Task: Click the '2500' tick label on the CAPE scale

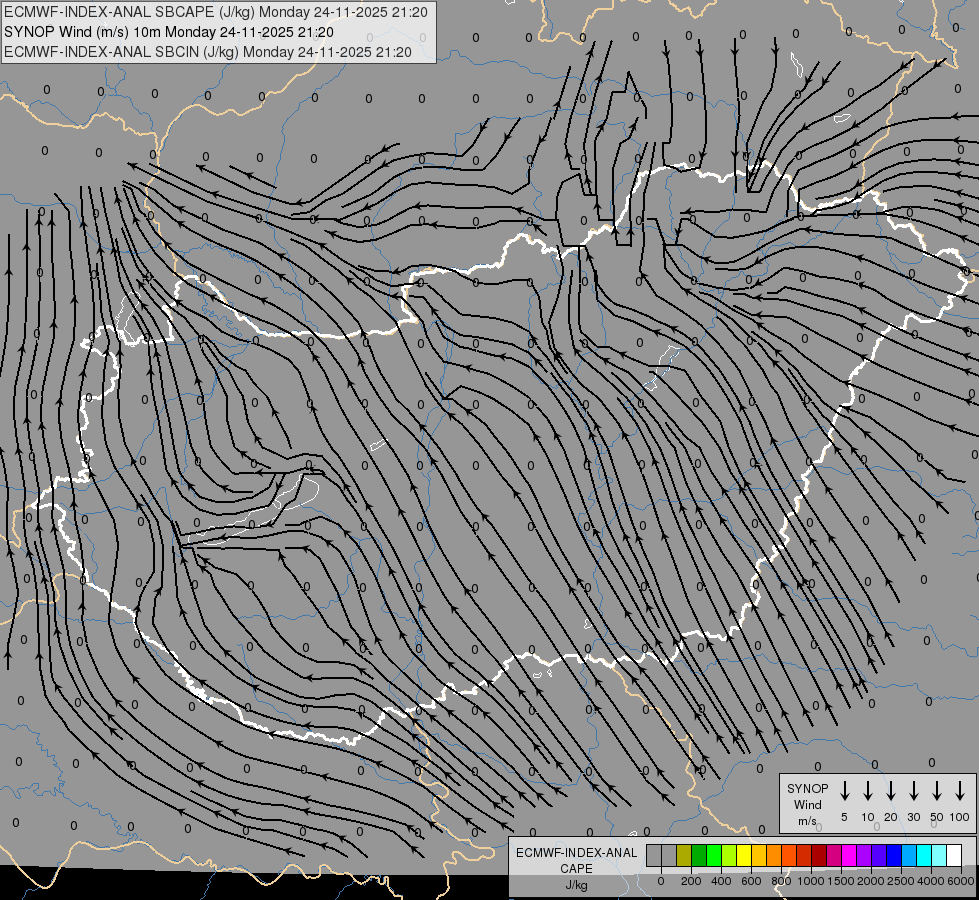Action: 901,881
